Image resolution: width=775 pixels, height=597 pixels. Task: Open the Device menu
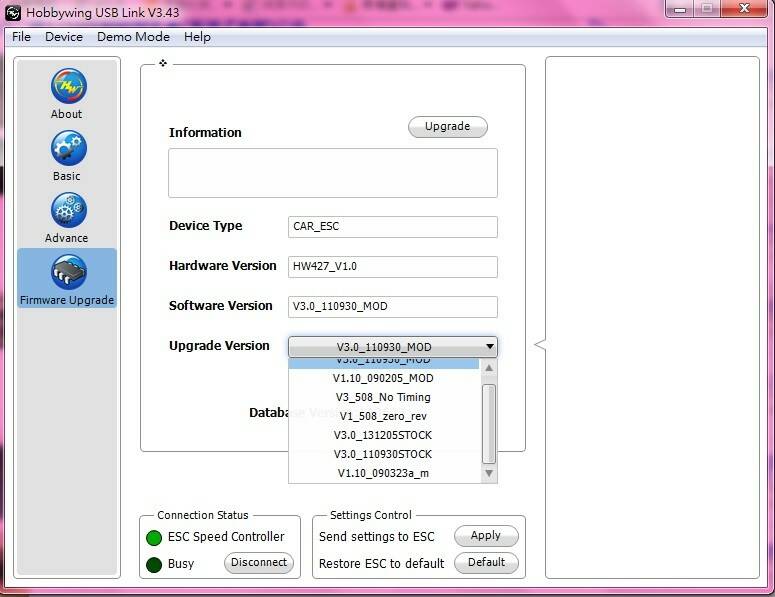pos(64,37)
